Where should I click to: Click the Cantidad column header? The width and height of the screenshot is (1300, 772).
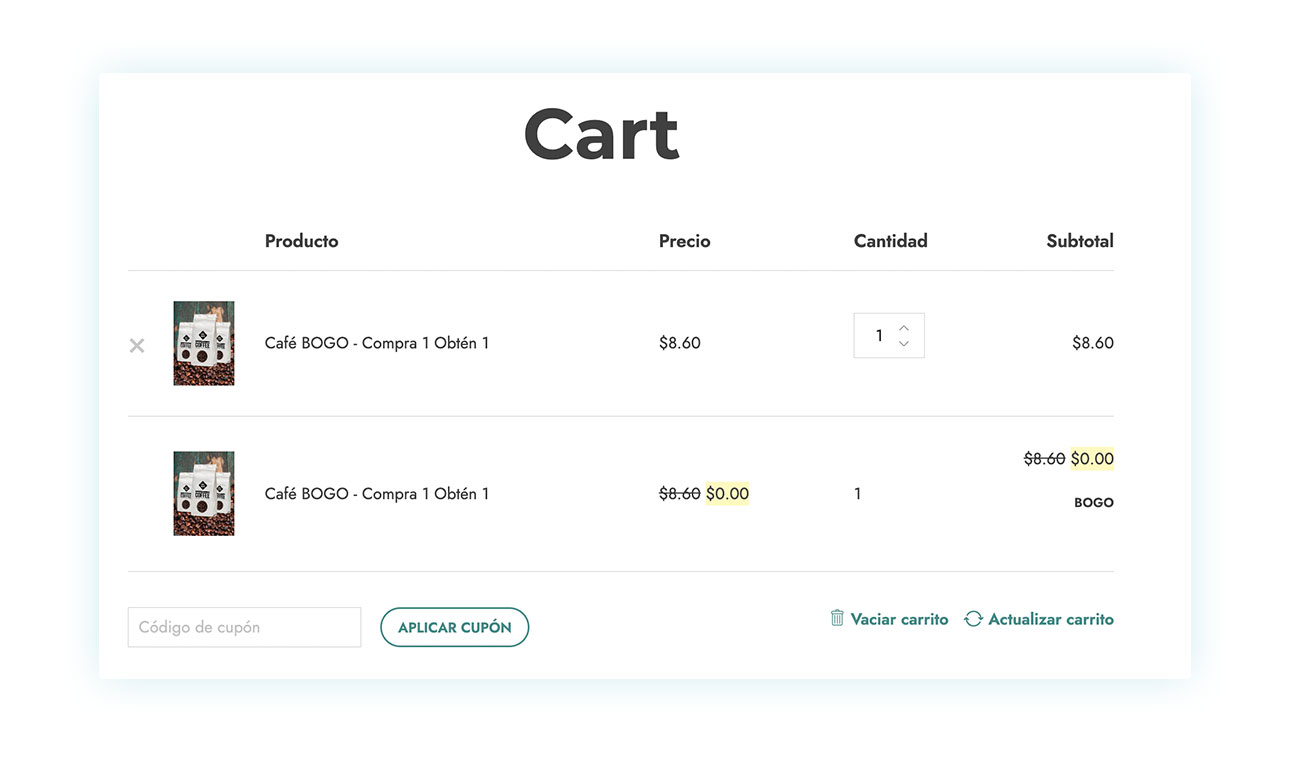tap(890, 241)
